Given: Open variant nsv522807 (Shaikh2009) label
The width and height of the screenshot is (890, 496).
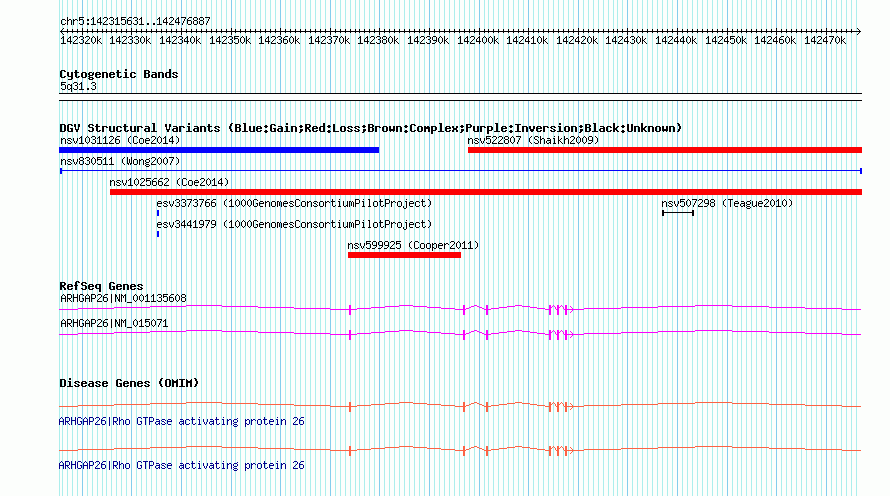Looking at the screenshot, I should 533,140.
